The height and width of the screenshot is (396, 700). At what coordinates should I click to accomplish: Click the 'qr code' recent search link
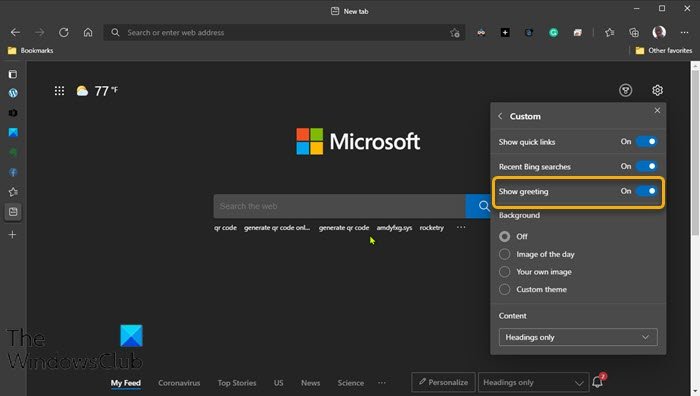pos(225,228)
